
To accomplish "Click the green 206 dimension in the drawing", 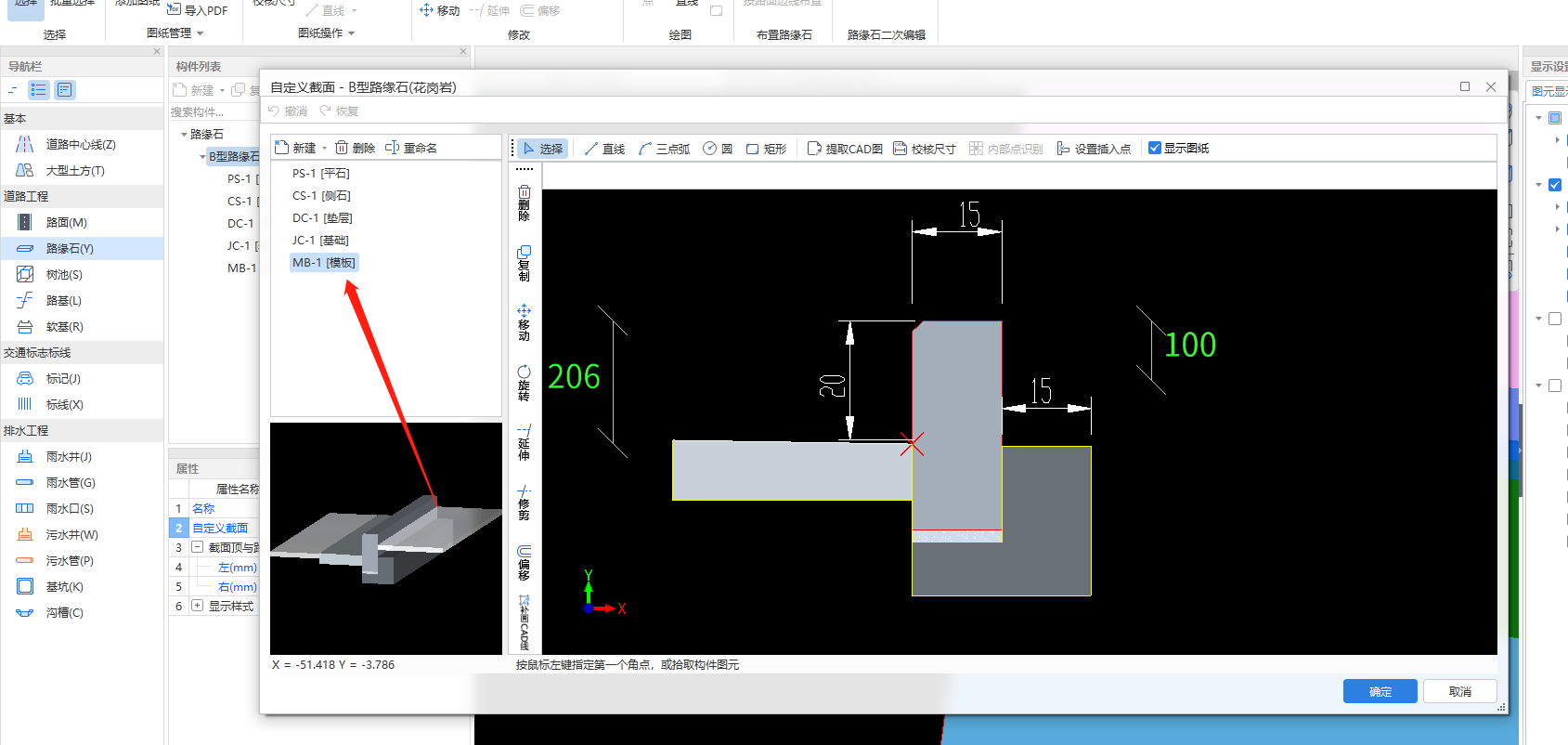I will point(574,376).
